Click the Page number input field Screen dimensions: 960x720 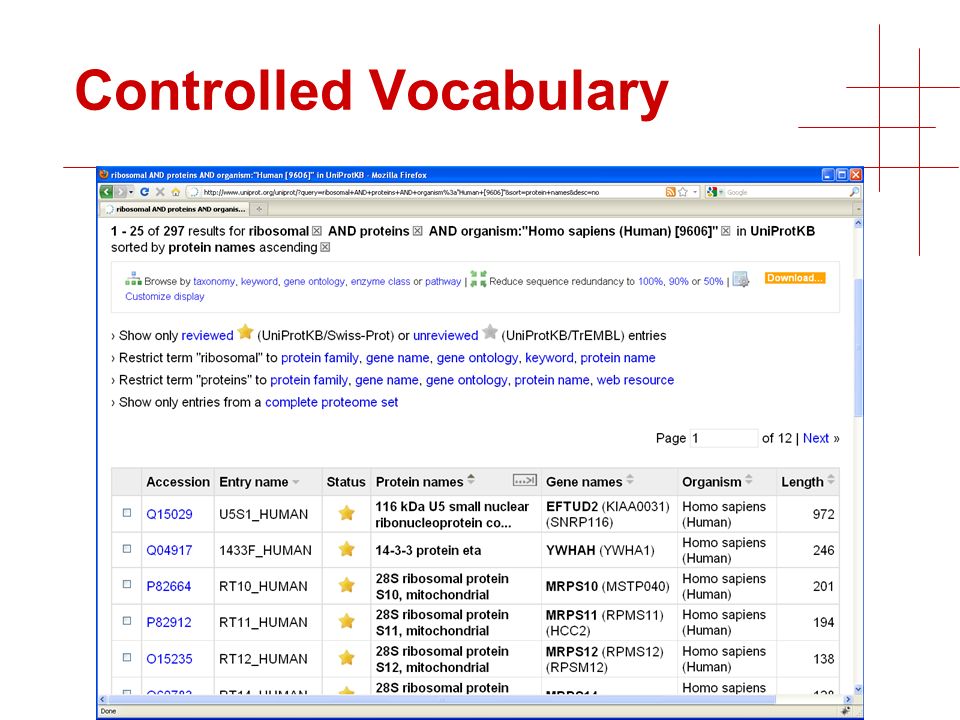click(x=723, y=438)
